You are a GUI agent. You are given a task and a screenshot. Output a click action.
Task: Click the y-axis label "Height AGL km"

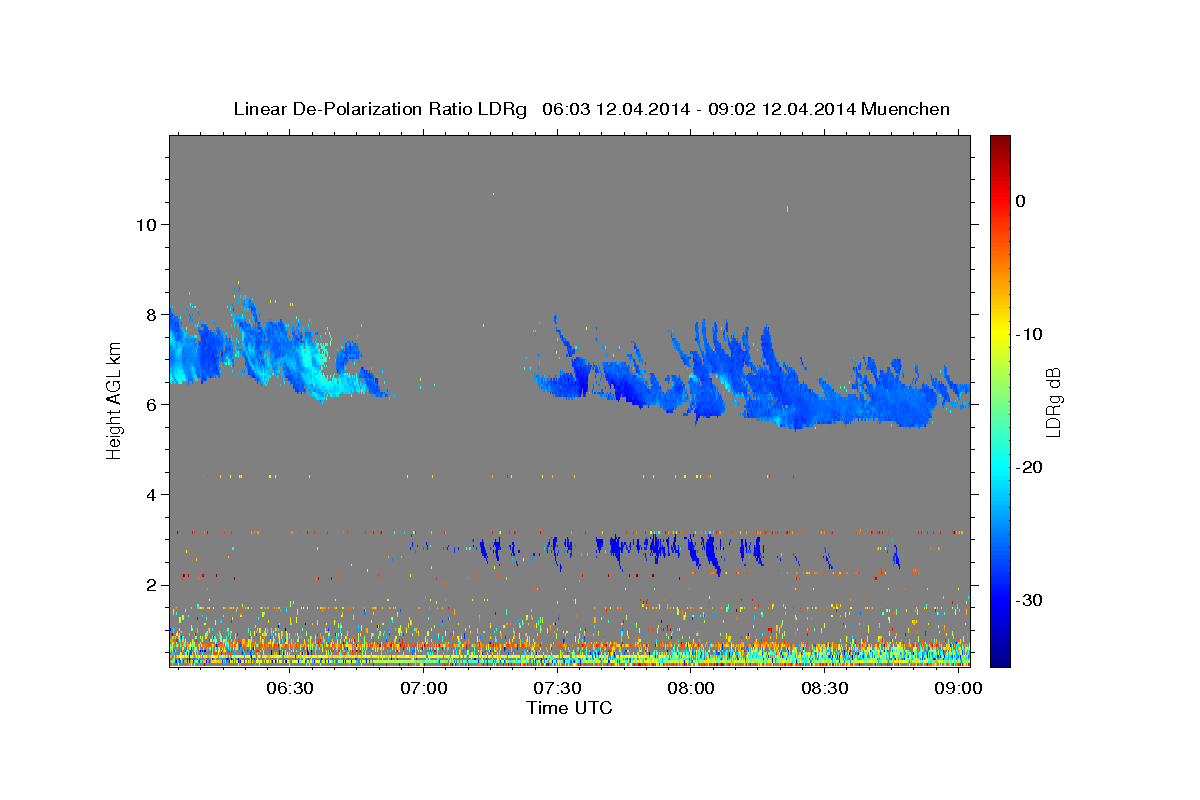pyautogui.click(x=115, y=400)
